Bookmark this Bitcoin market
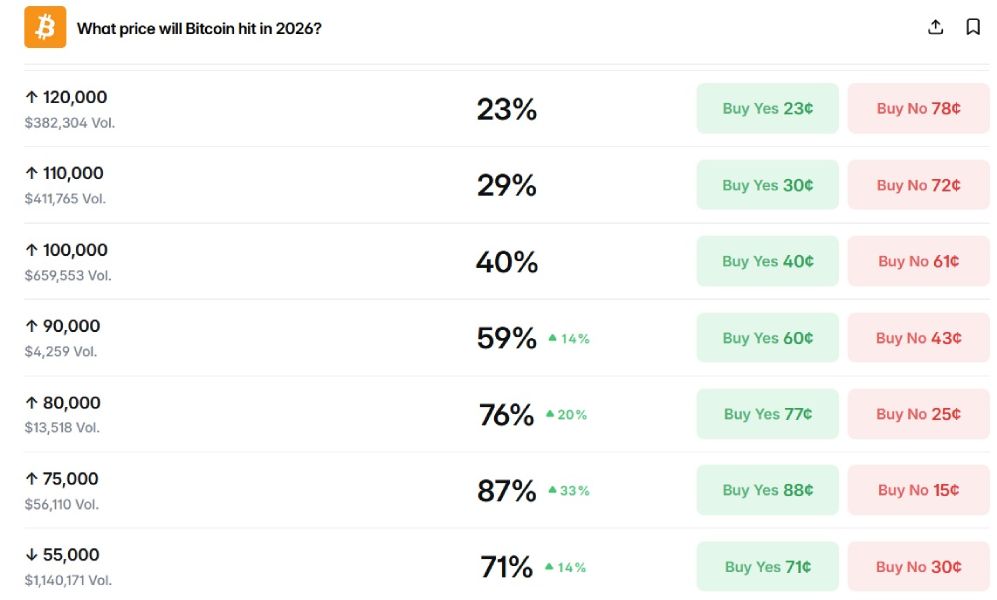The image size is (997, 600). click(x=973, y=27)
